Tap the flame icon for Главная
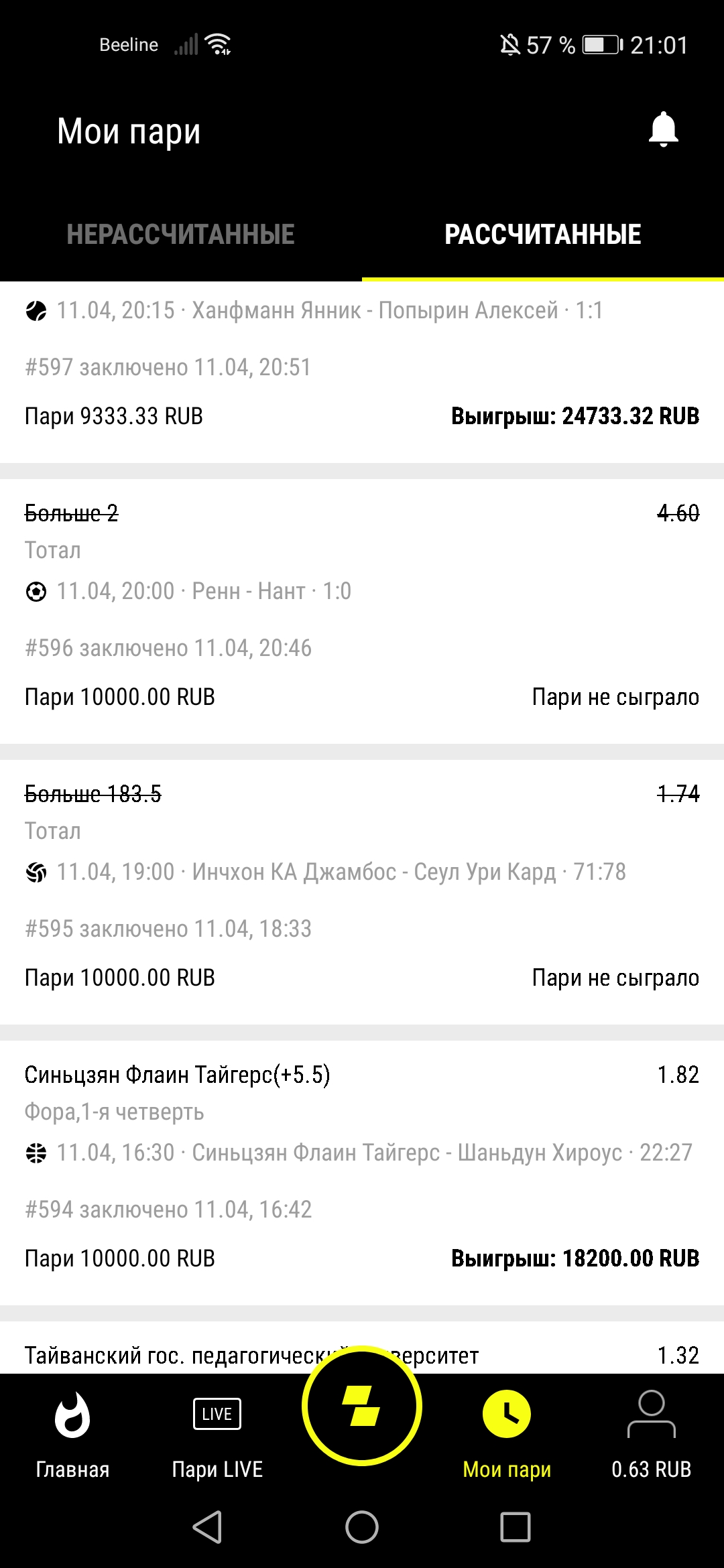This screenshot has height=1568, width=724. pyautogui.click(x=72, y=1414)
